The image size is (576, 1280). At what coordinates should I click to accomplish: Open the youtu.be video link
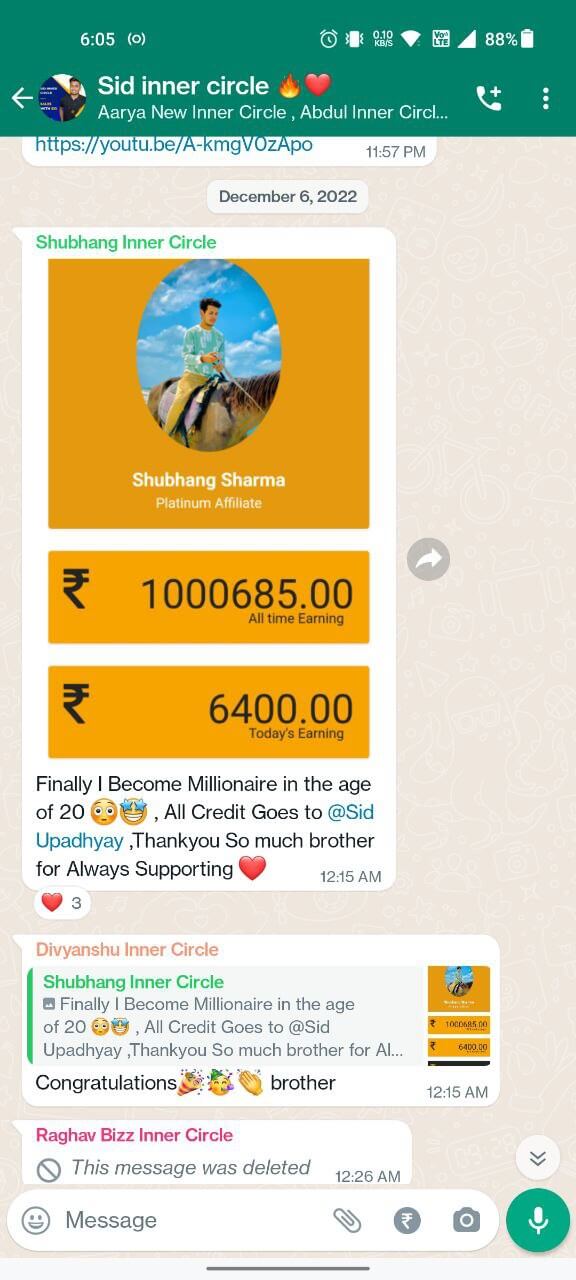click(x=174, y=145)
